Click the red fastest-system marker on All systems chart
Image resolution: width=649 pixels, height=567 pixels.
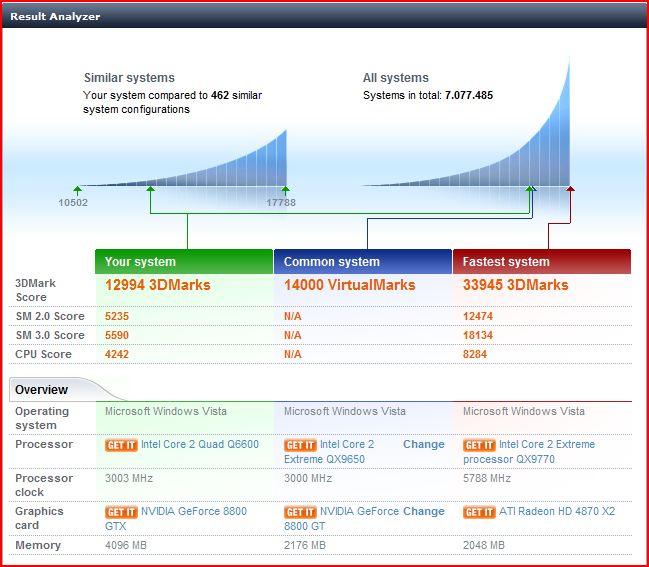[x=570, y=189]
